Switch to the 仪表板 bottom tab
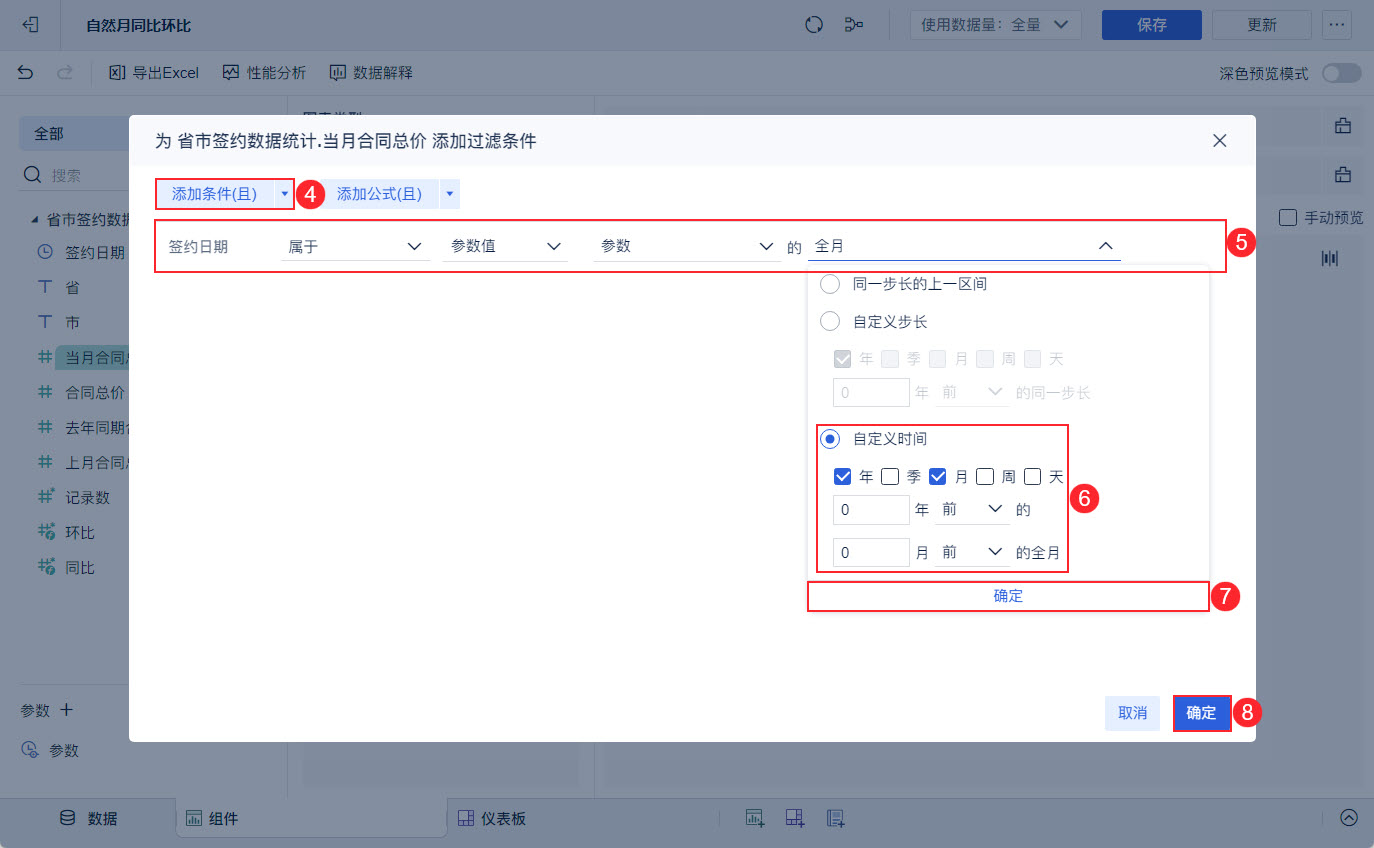Image resolution: width=1374 pixels, height=848 pixels. (492, 818)
